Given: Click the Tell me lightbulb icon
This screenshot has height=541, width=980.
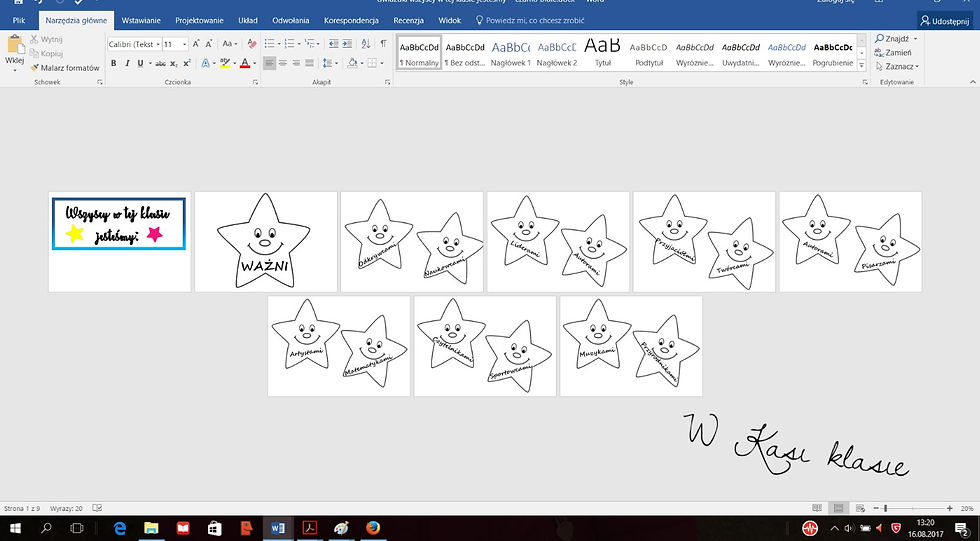Looking at the screenshot, I should pyautogui.click(x=479, y=20).
